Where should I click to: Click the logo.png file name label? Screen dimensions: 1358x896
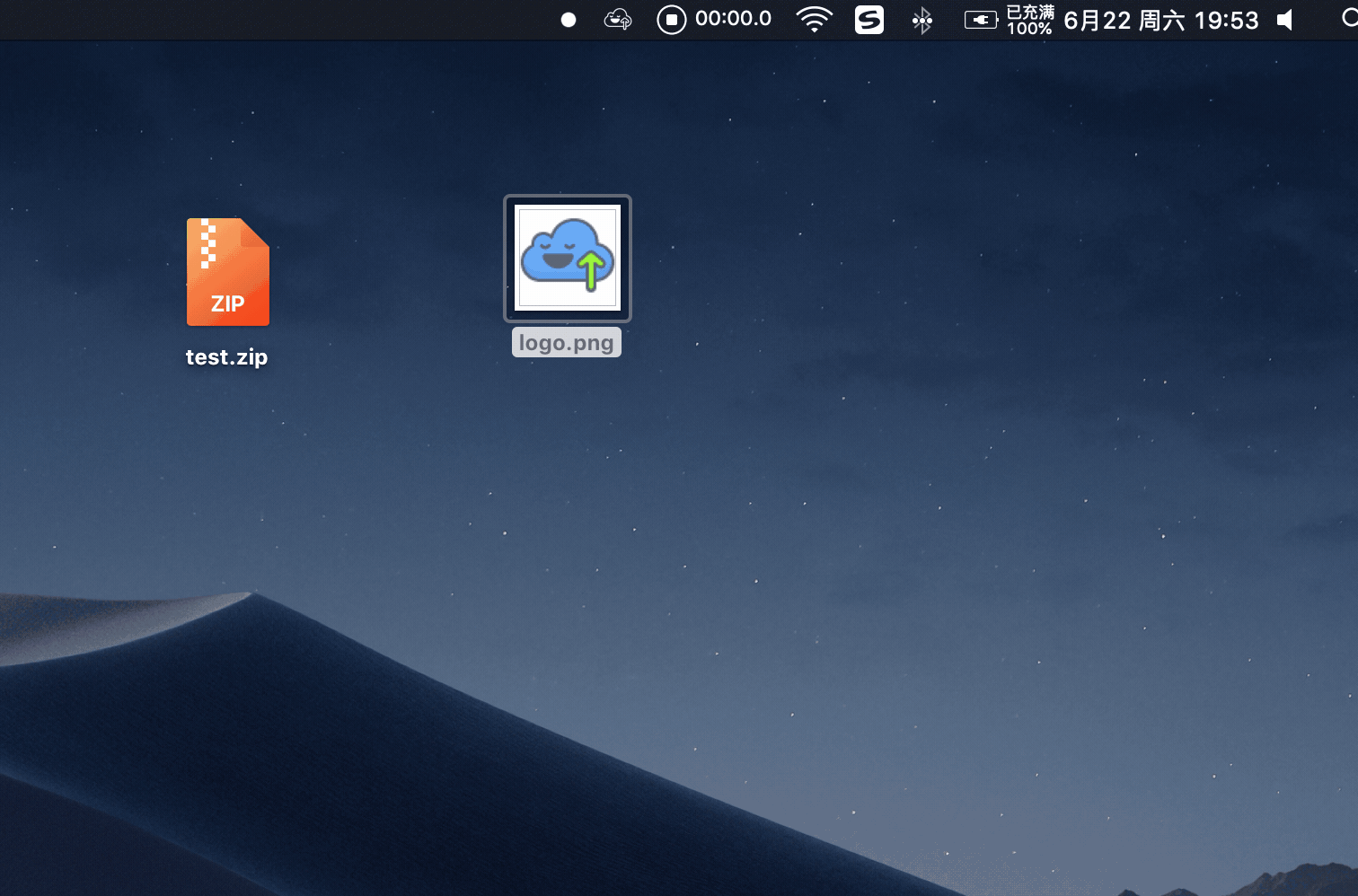(566, 342)
